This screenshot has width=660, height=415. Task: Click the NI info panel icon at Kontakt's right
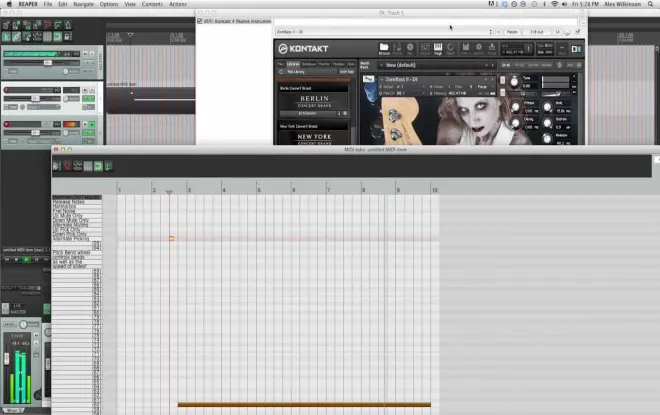576,49
